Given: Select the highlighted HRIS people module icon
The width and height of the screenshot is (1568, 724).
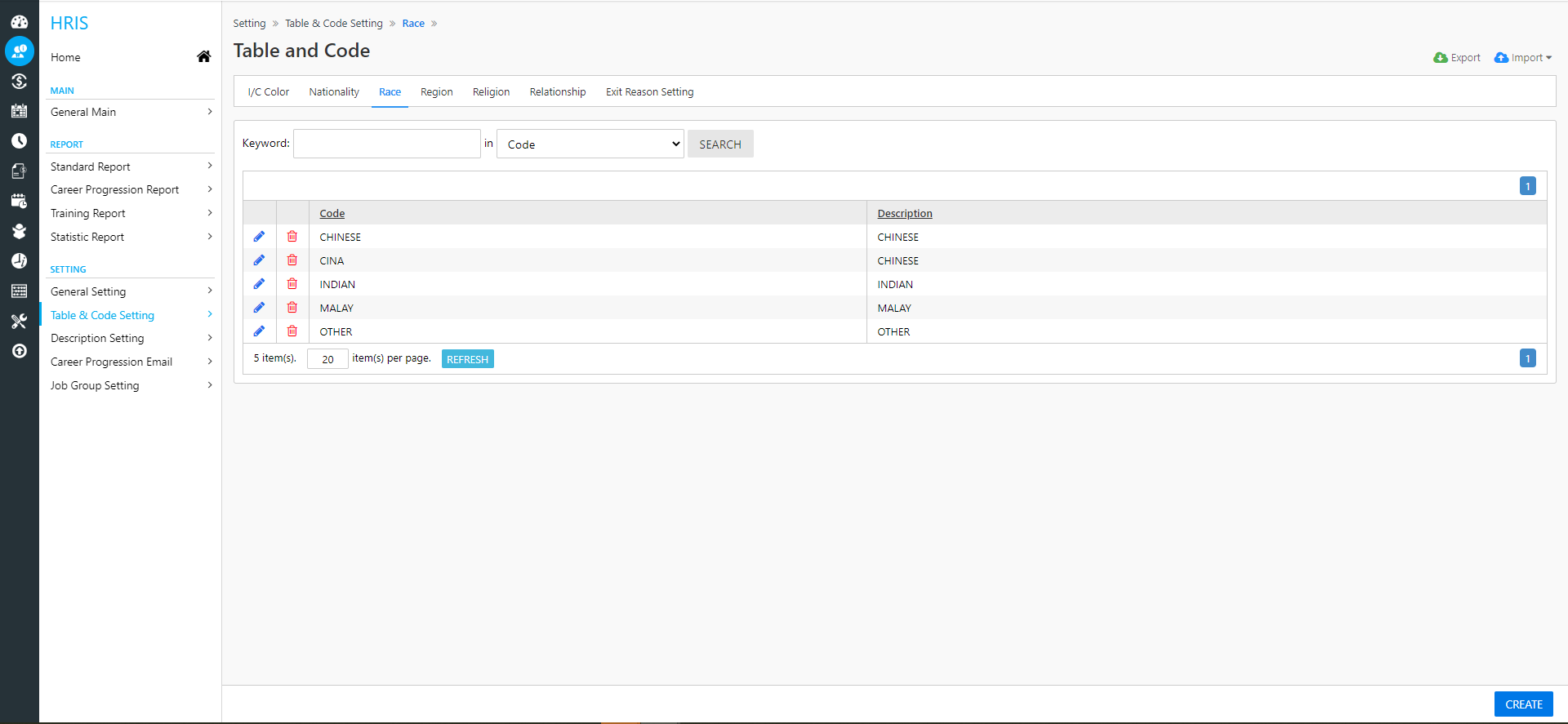Looking at the screenshot, I should 20,51.
